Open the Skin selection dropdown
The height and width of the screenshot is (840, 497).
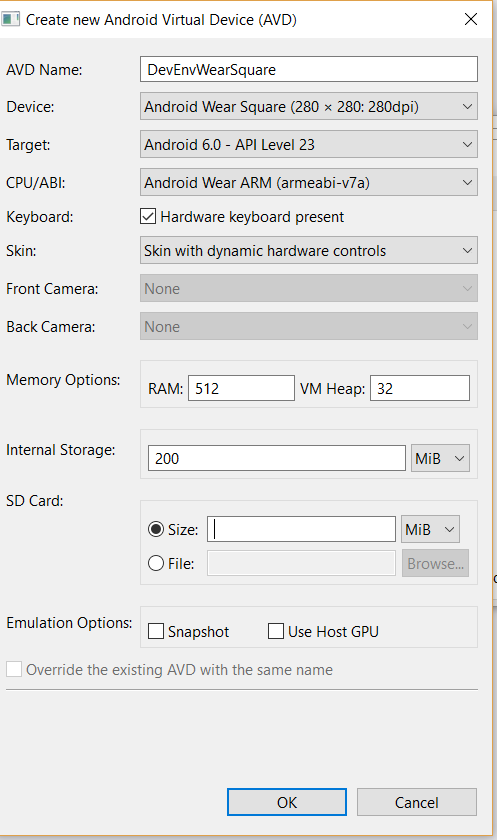309,251
